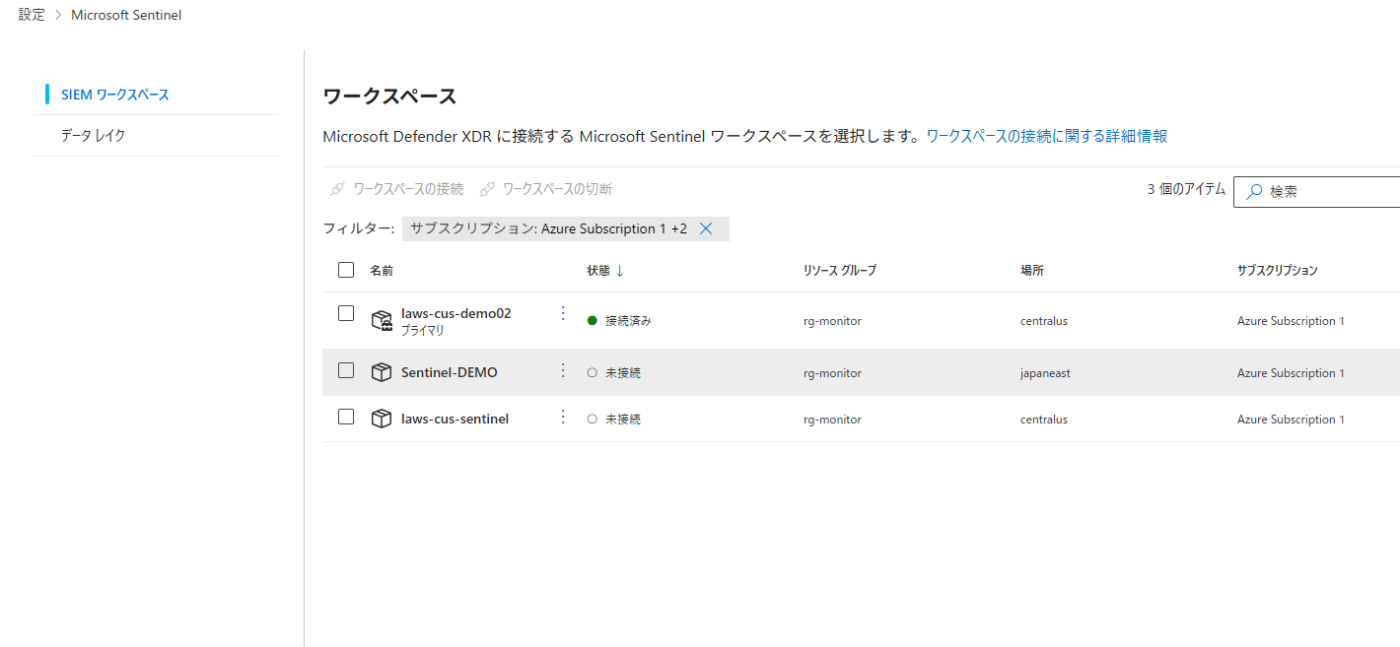Click the japaneast location cell
1400x647 pixels.
coord(1045,373)
